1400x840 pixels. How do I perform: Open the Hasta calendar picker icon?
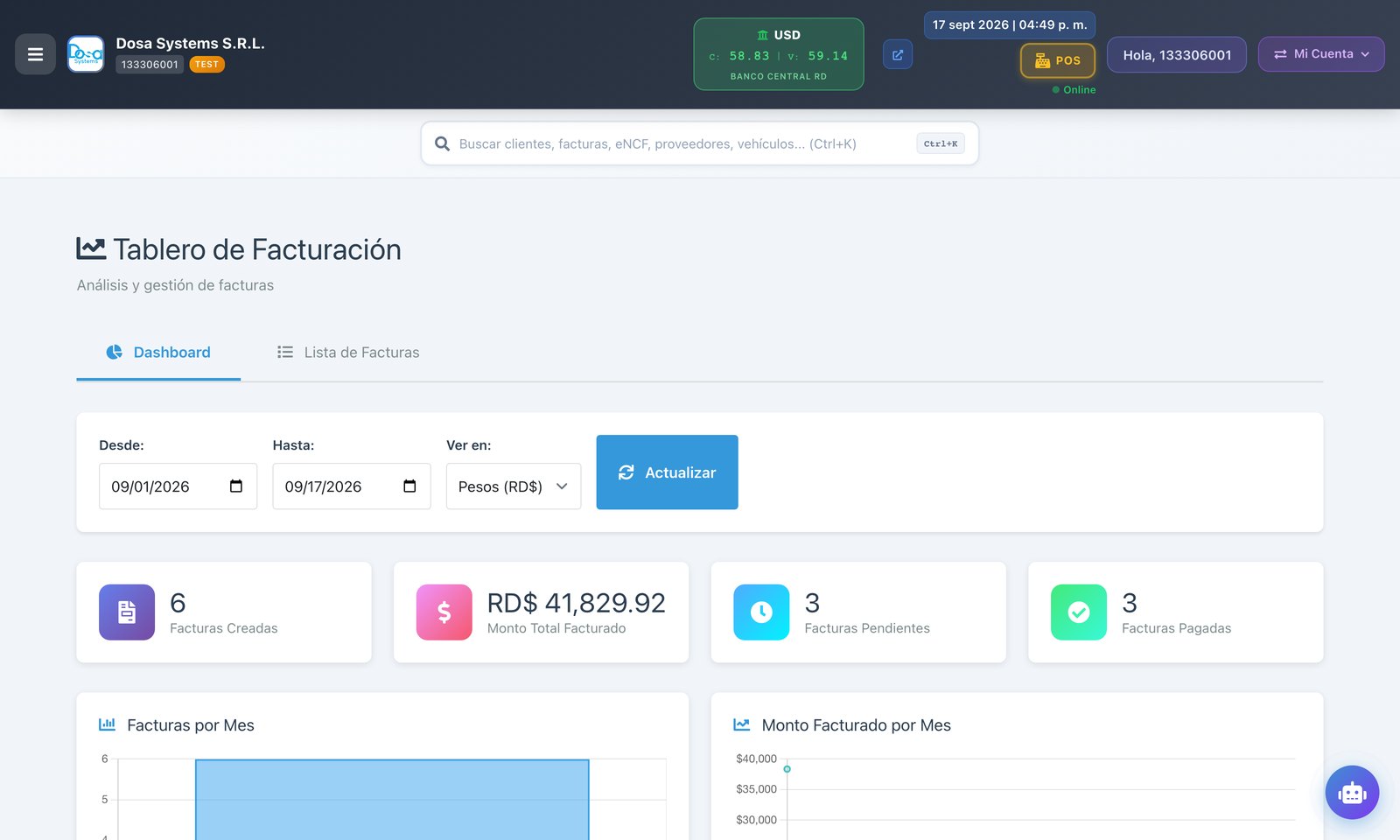(409, 486)
